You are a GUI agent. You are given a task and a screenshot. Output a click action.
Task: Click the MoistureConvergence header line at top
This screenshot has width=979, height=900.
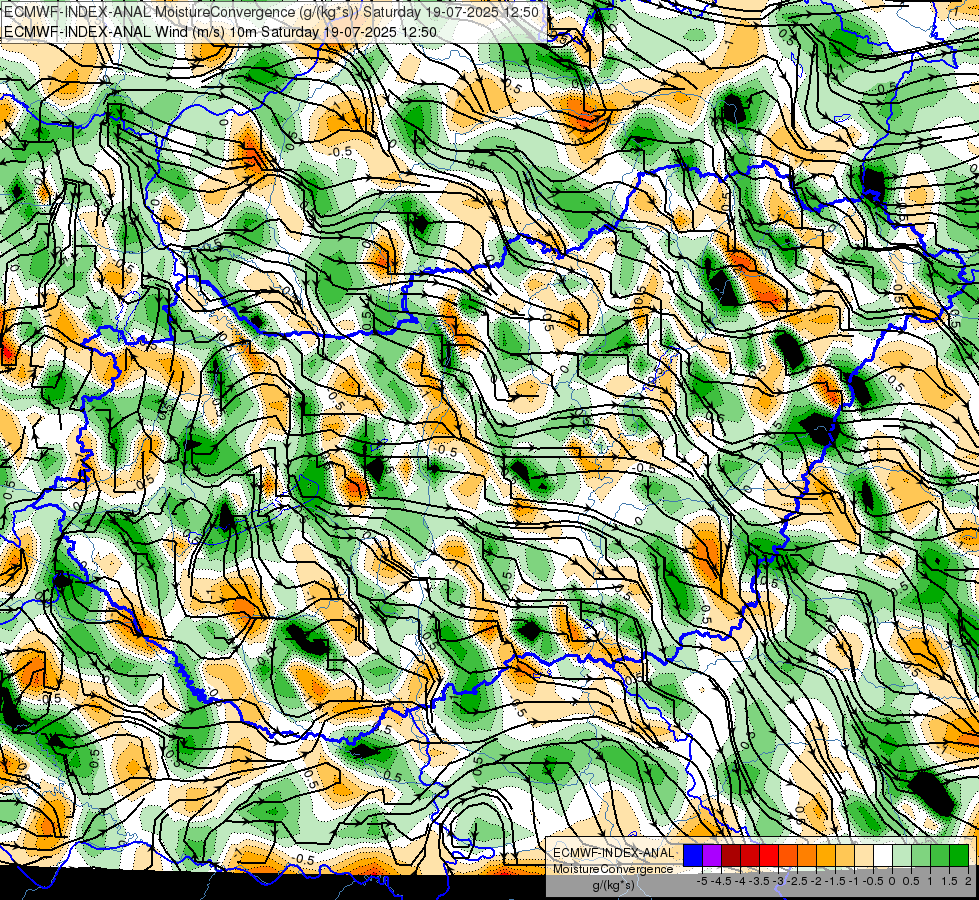click(271, 11)
